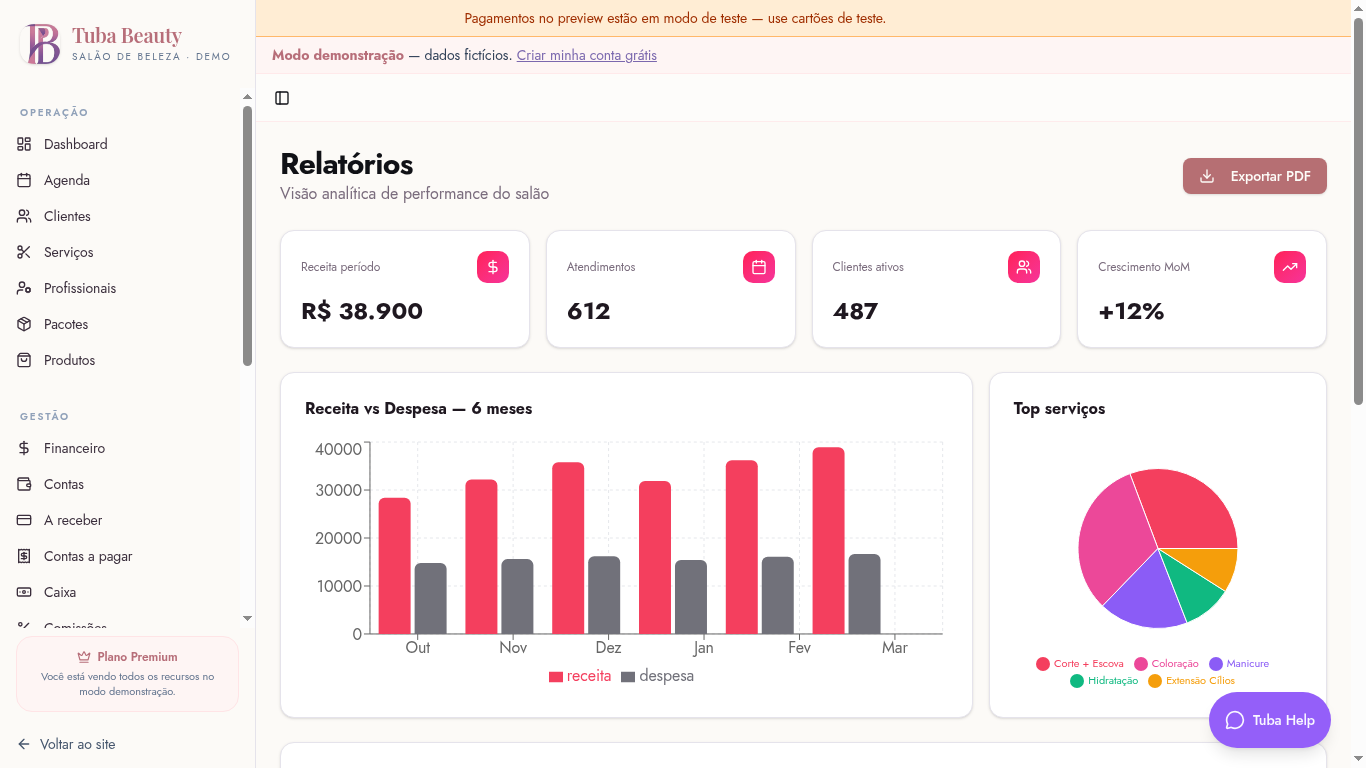Toggle the sidebar panel icon
The image size is (1366, 768).
[282, 98]
